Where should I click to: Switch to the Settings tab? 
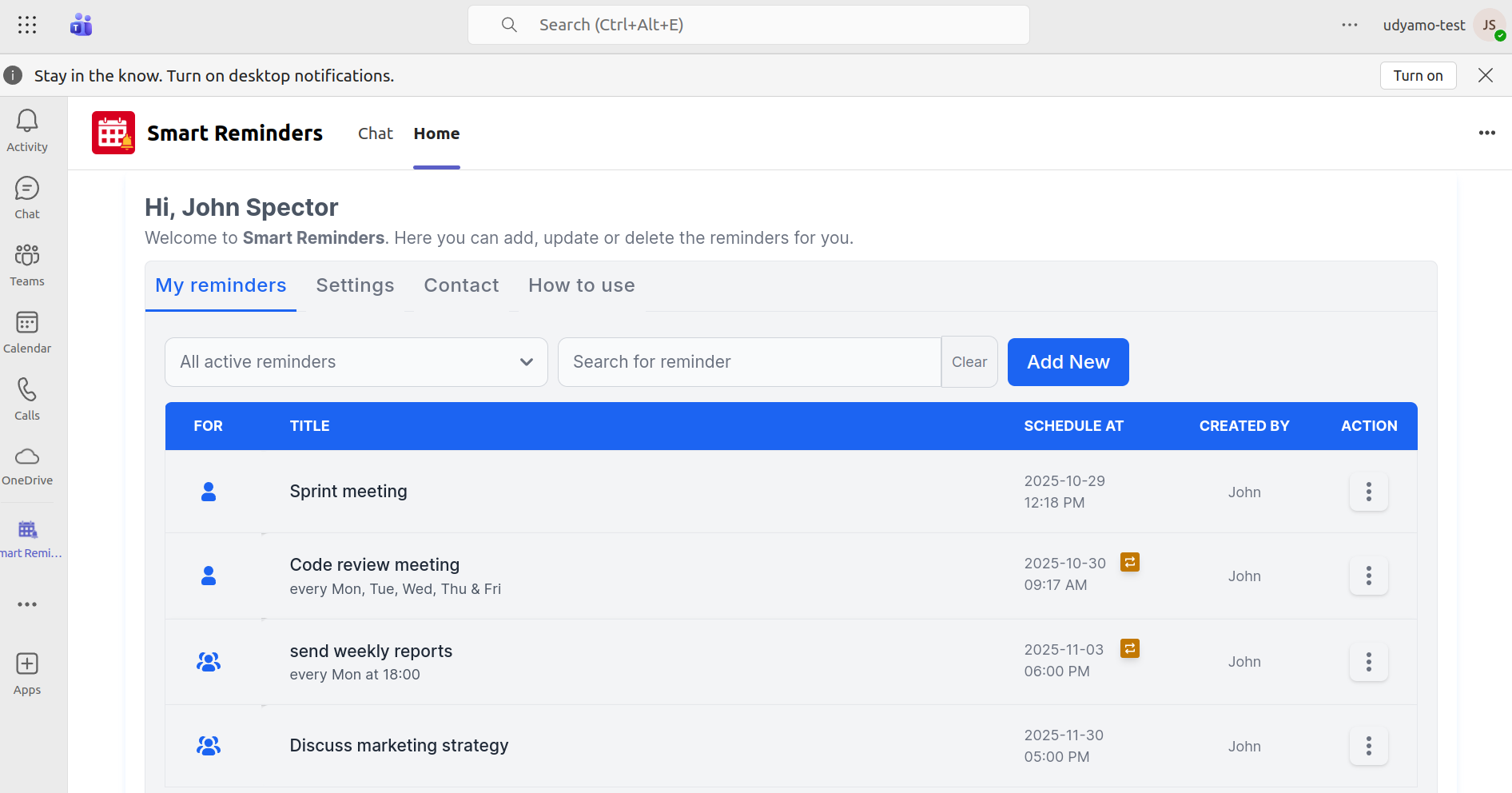tap(355, 285)
